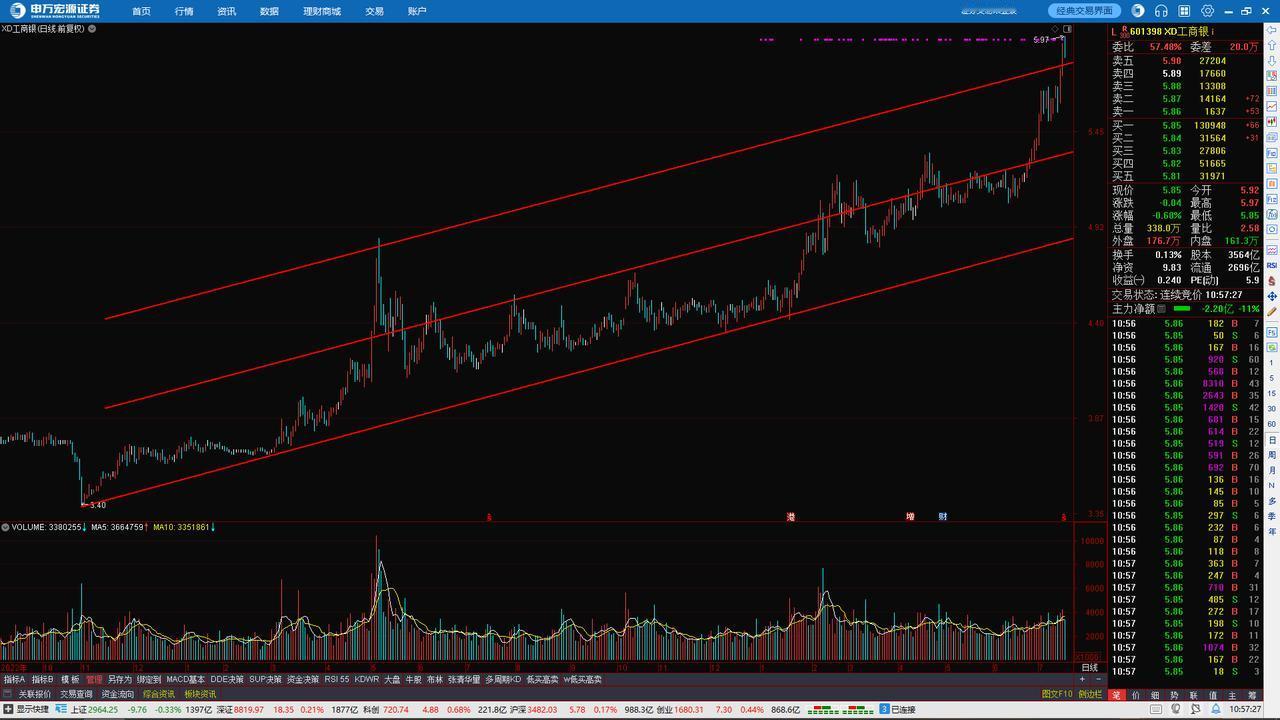Screen dimensions: 1280x720
Task: Click the 侧边栏 button
Action: pos(1090,693)
